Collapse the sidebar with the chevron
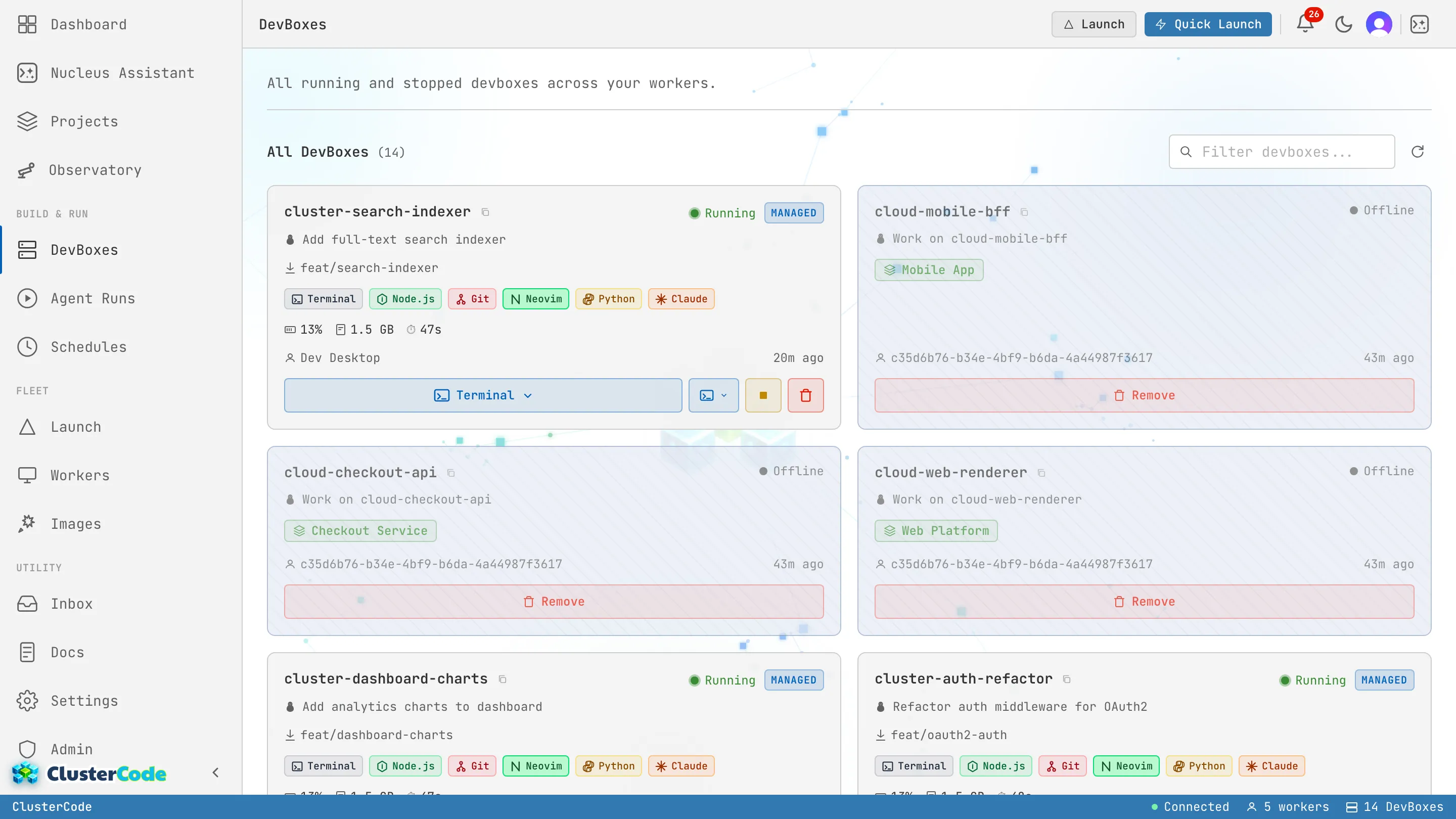 215,772
